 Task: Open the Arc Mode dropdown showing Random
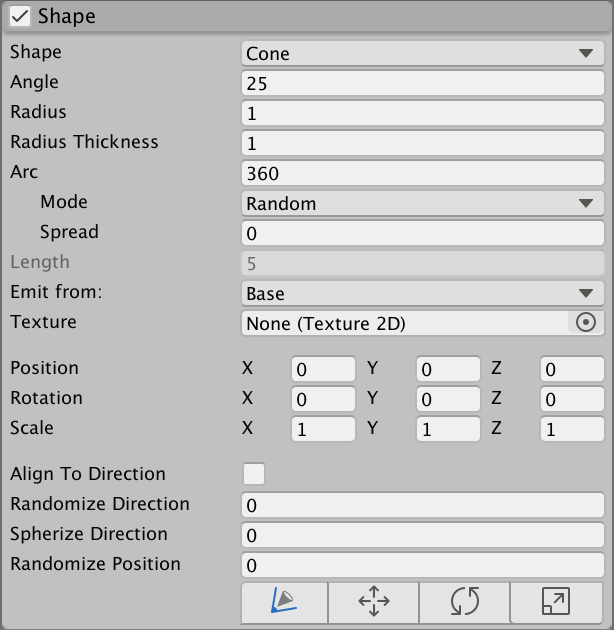pyautogui.click(x=422, y=203)
